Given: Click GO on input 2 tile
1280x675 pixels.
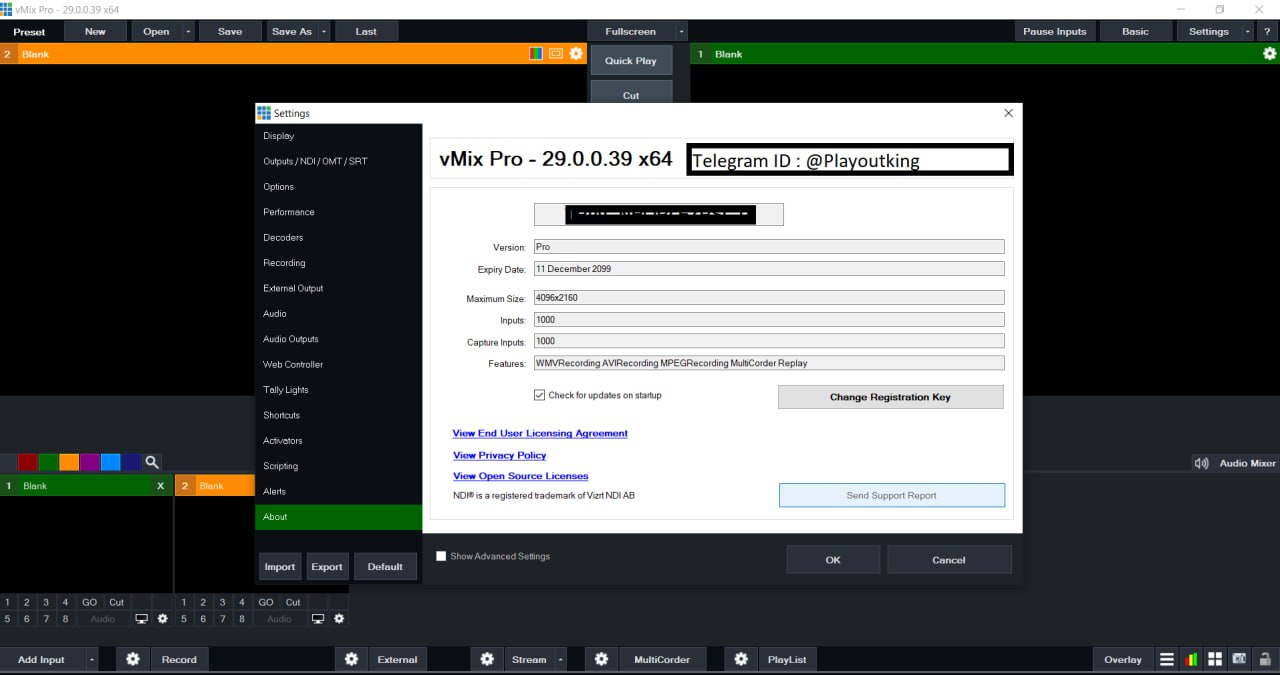Looking at the screenshot, I should tap(266, 602).
